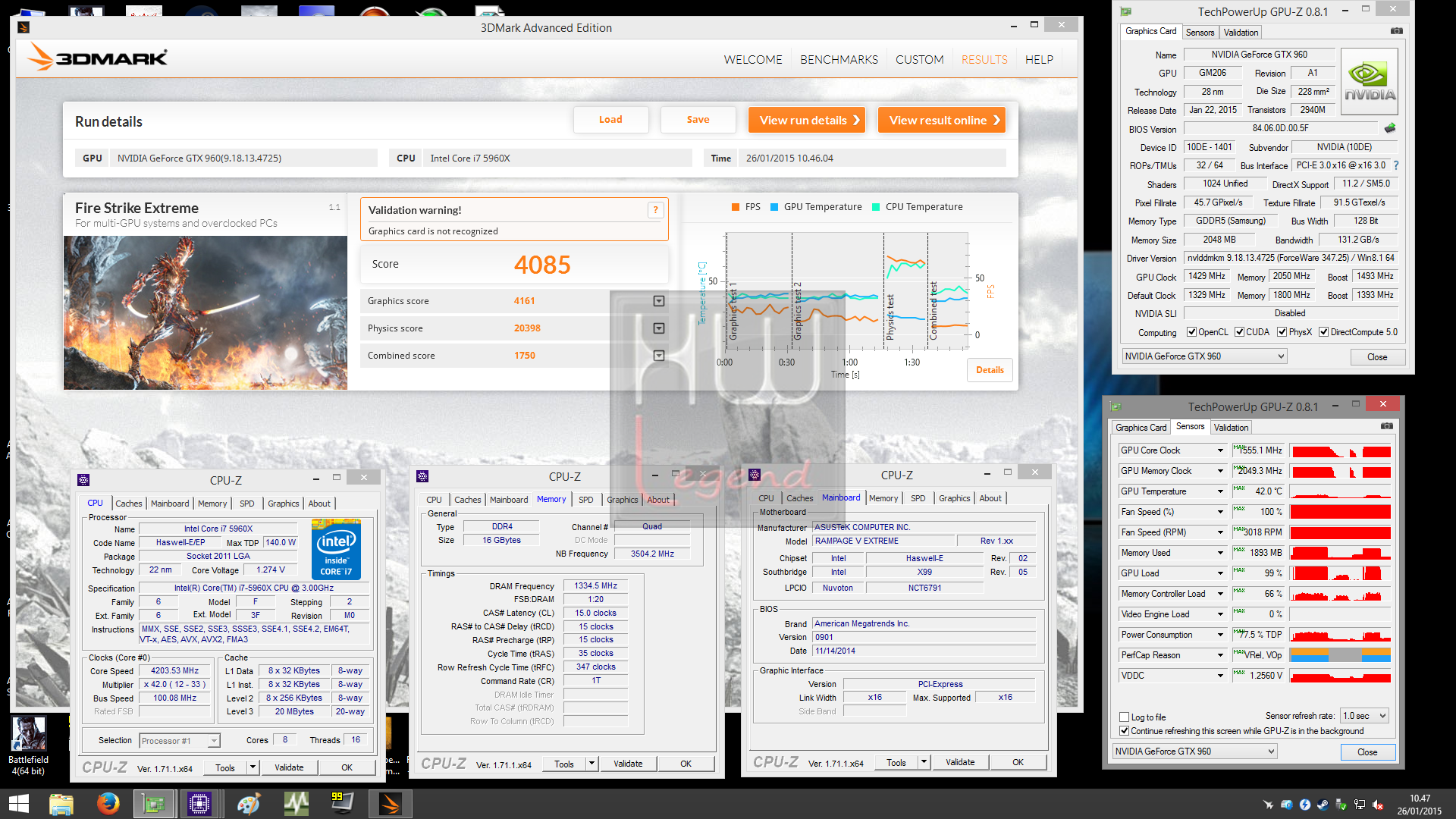
Task: Open the GPU Temperature sensor dropdown
Action: pos(1220,491)
